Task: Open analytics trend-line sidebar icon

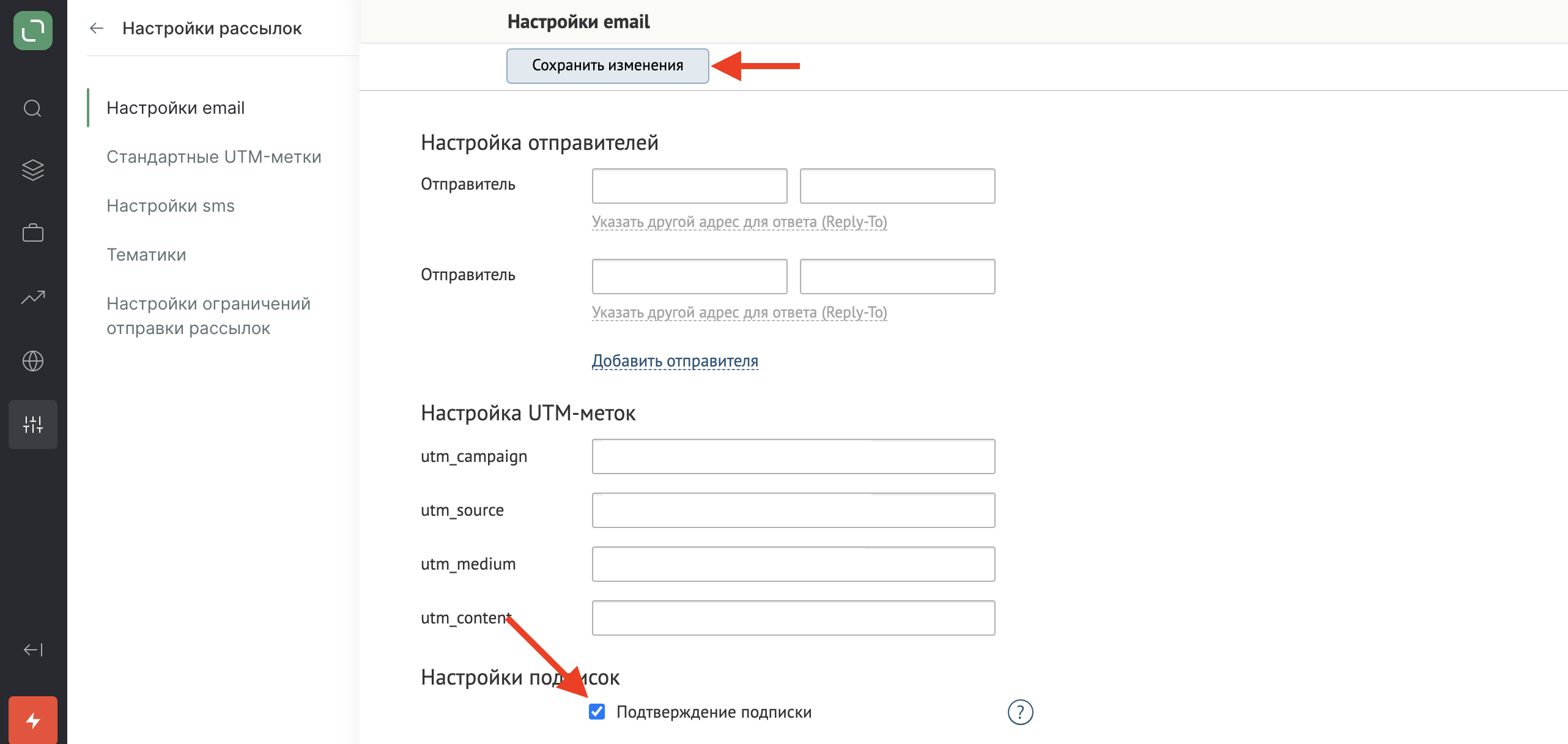Action: 33,297
